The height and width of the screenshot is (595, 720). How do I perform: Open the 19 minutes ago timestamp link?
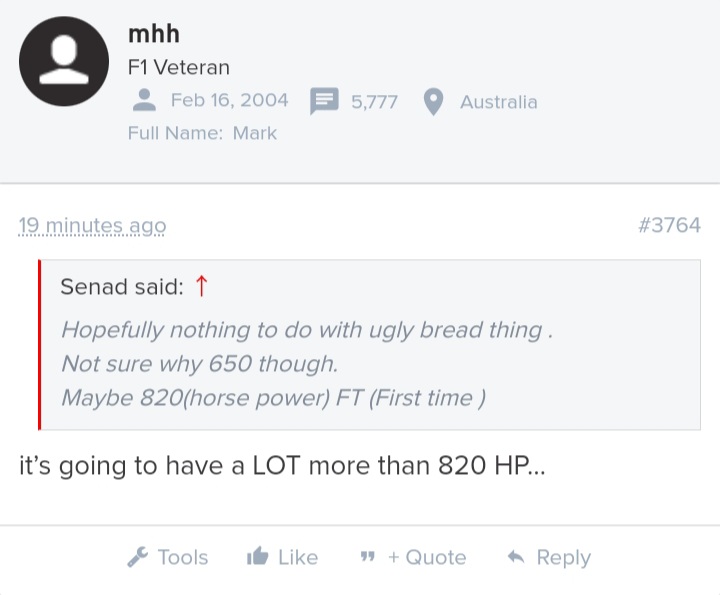click(x=92, y=225)
